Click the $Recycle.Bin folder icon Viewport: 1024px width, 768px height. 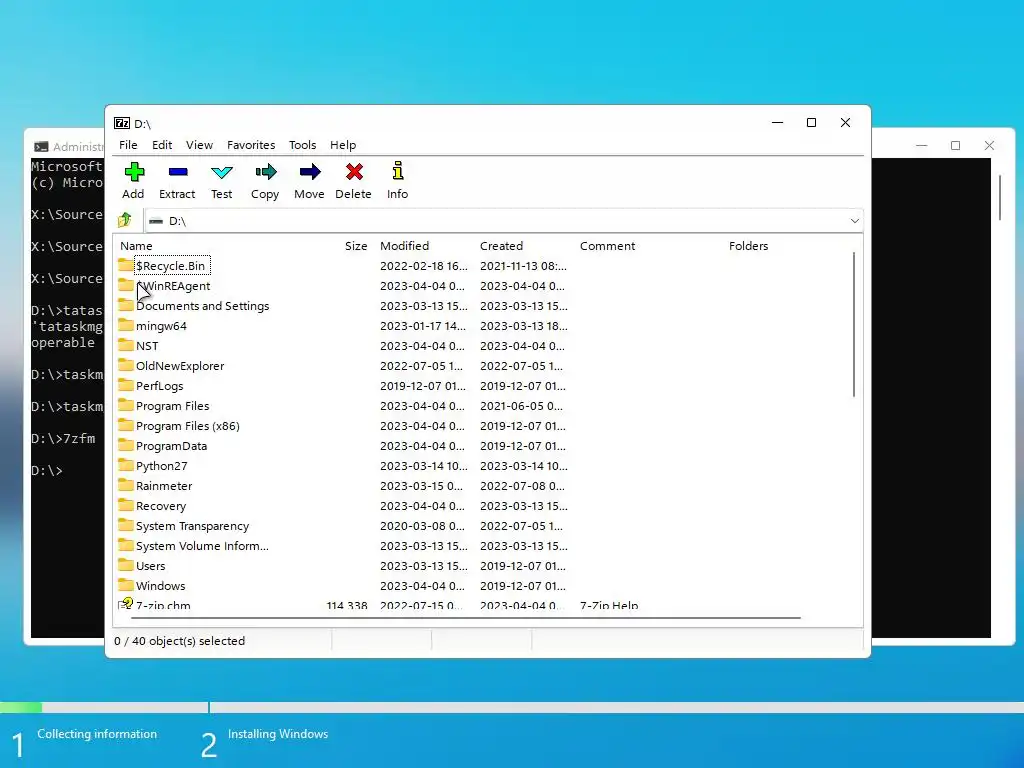(x=125, y=264)
